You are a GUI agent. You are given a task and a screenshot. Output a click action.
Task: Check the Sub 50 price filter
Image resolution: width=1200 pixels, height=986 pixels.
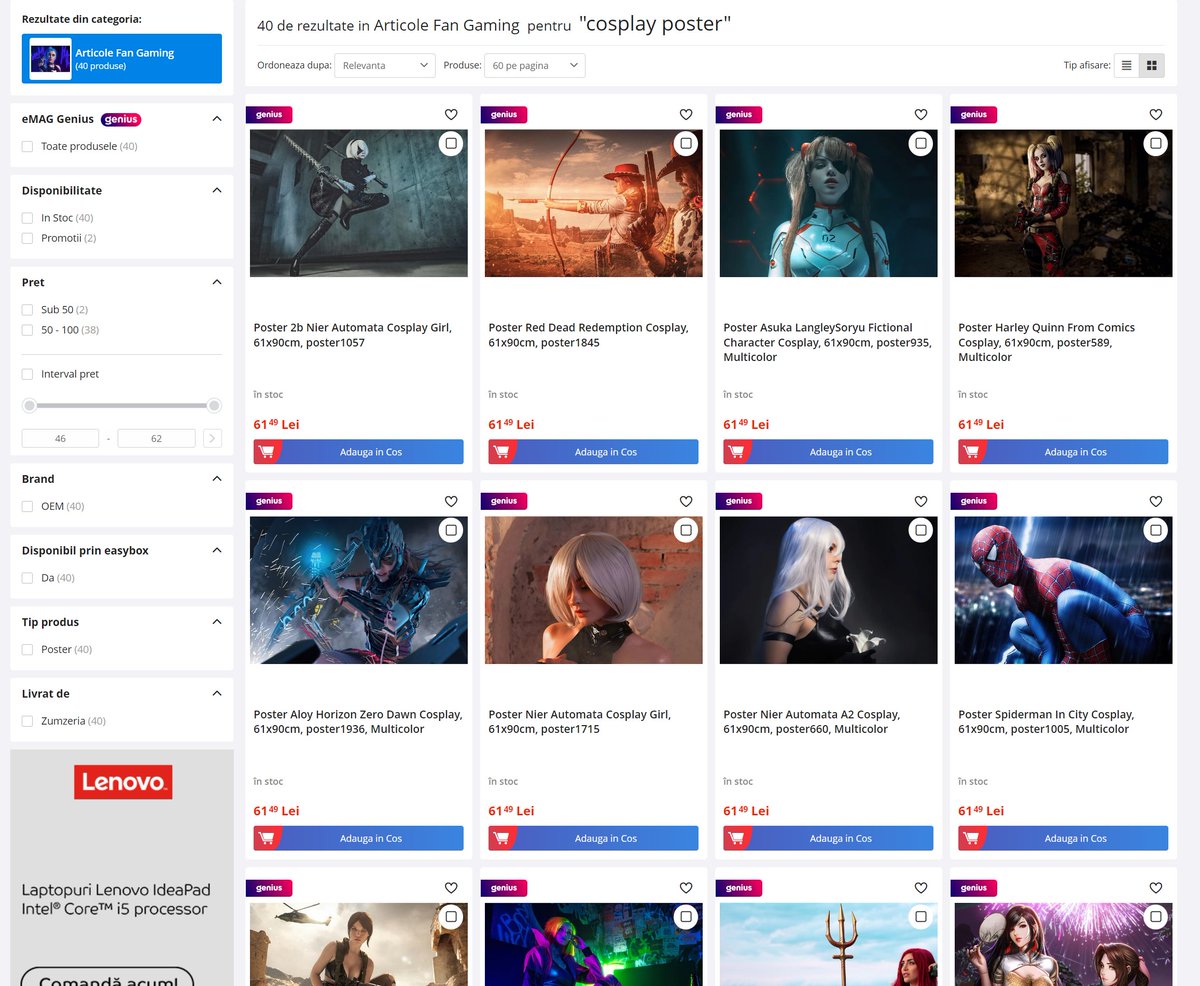[x=28, y=310]
